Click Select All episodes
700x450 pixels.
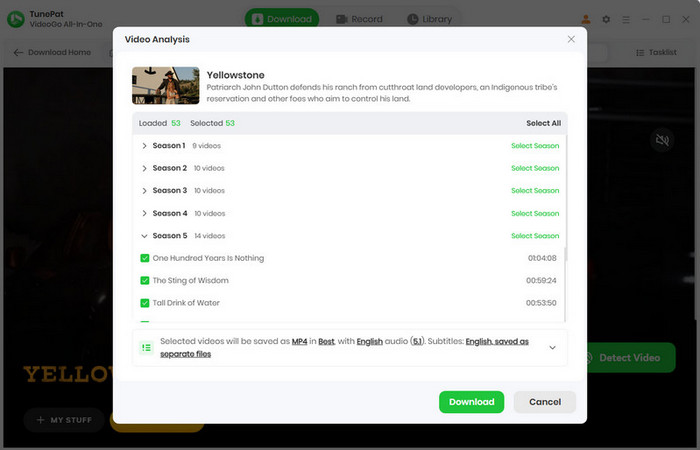pyautogui.click(x=543, y=123)
